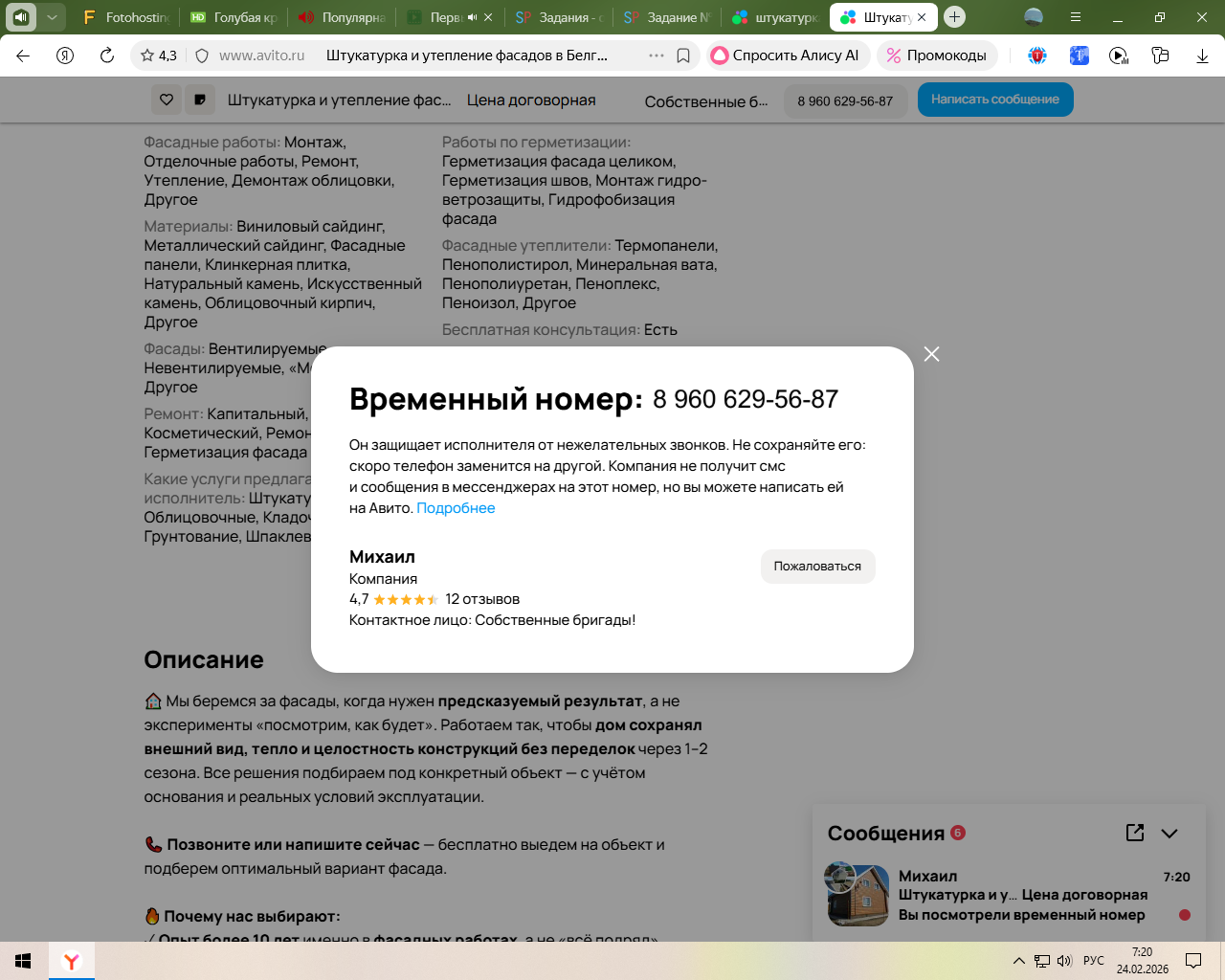Open site protection shield icon
This screenshot has height=980, width=1225.
tap(202, 56)
